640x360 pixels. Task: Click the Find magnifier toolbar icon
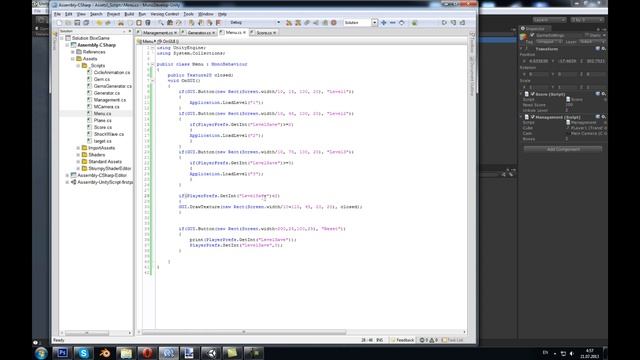[161, 23]
